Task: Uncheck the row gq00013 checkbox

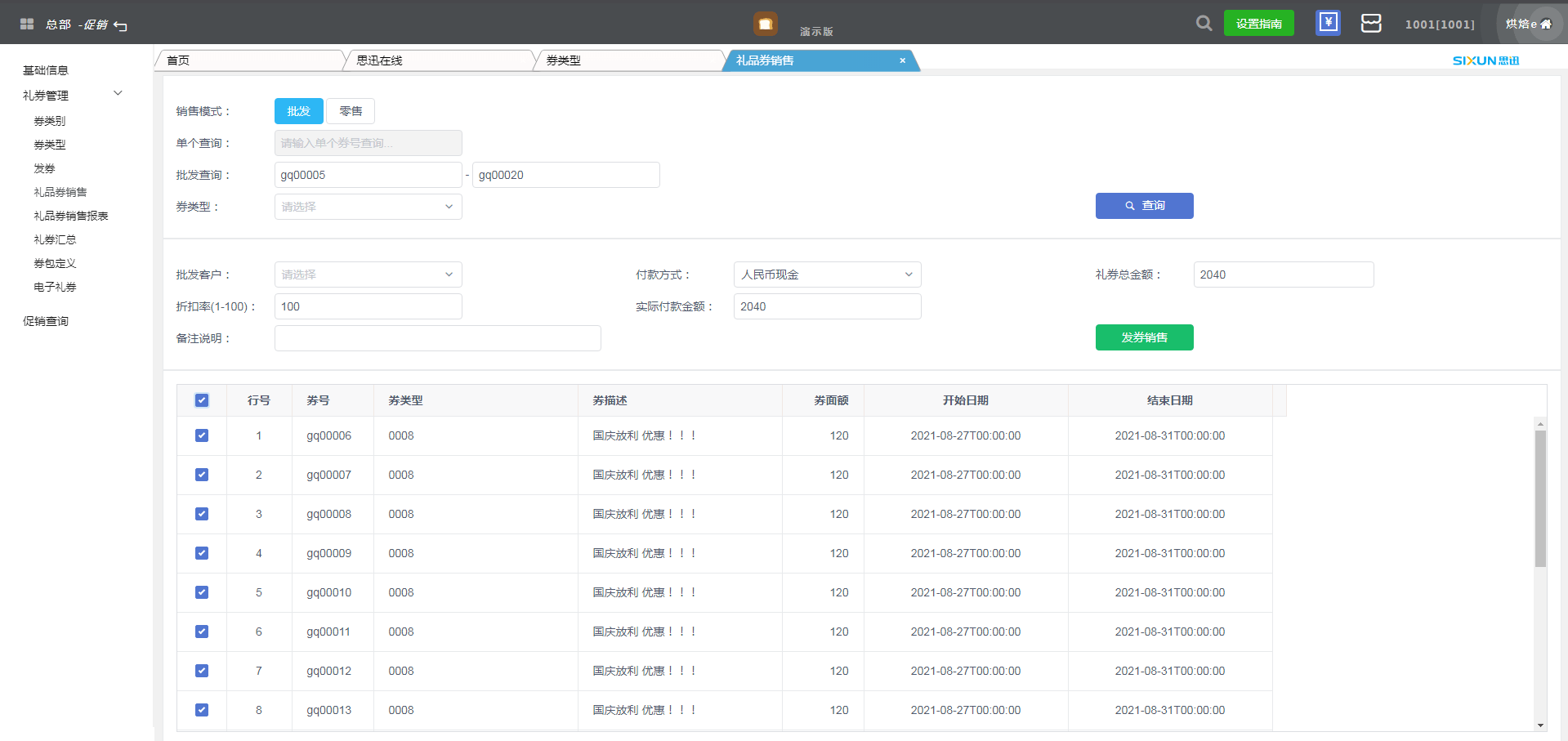Action: [x=202, y=710]
